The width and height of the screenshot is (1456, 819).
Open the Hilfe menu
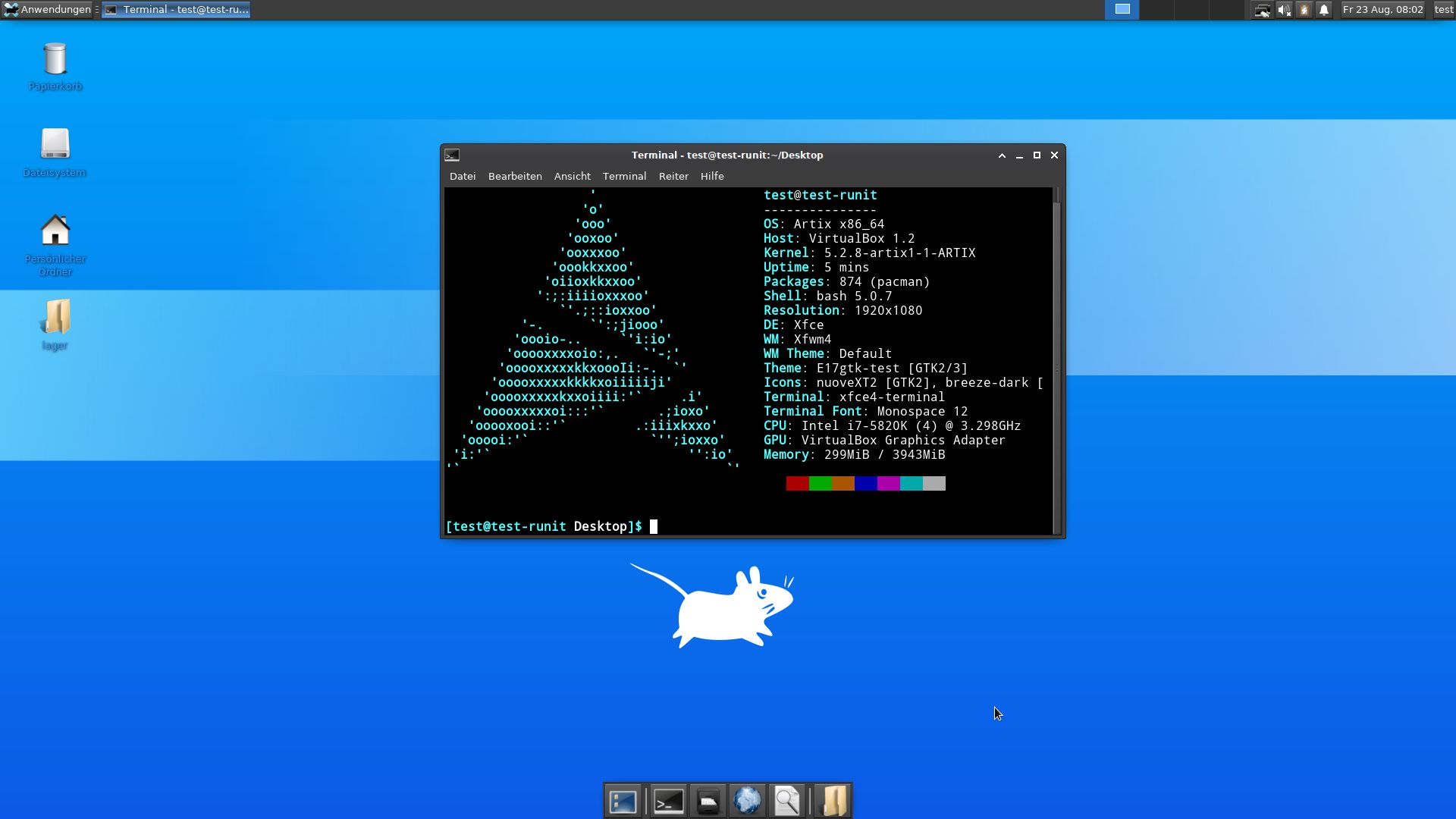pyautogui.click(x=712, y=176)
